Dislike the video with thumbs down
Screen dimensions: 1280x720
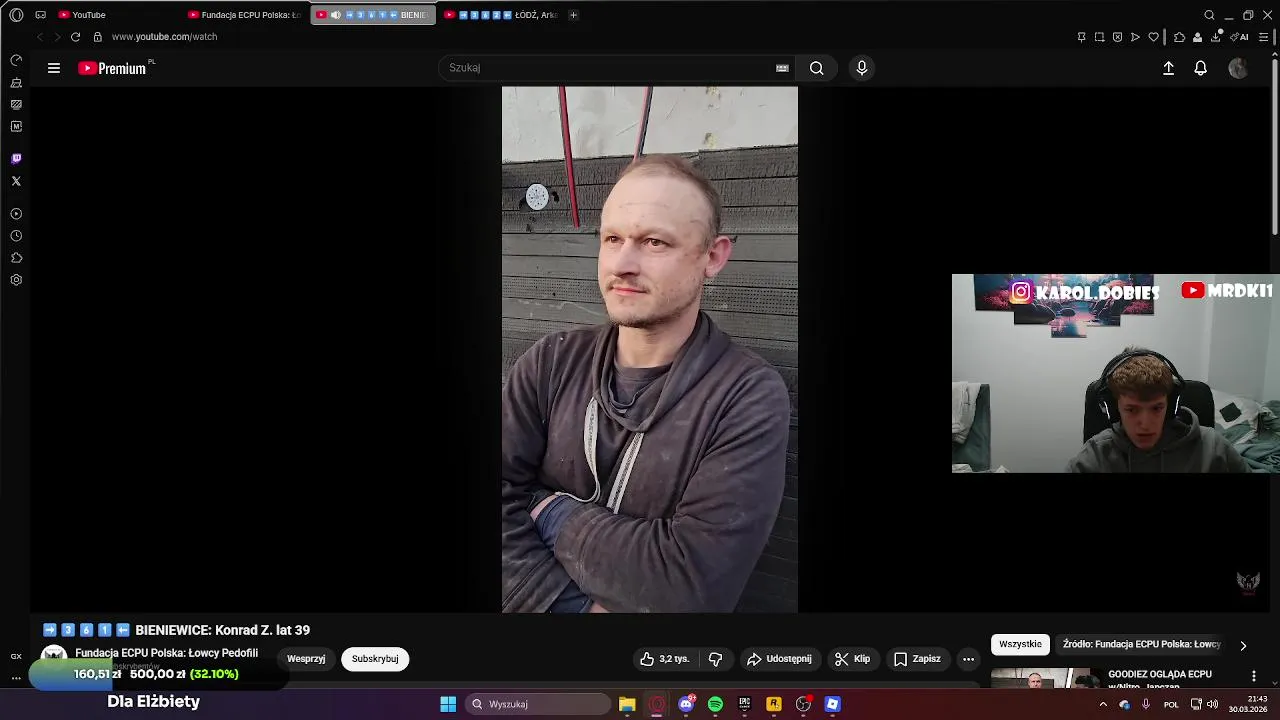(x=715, y=659)
